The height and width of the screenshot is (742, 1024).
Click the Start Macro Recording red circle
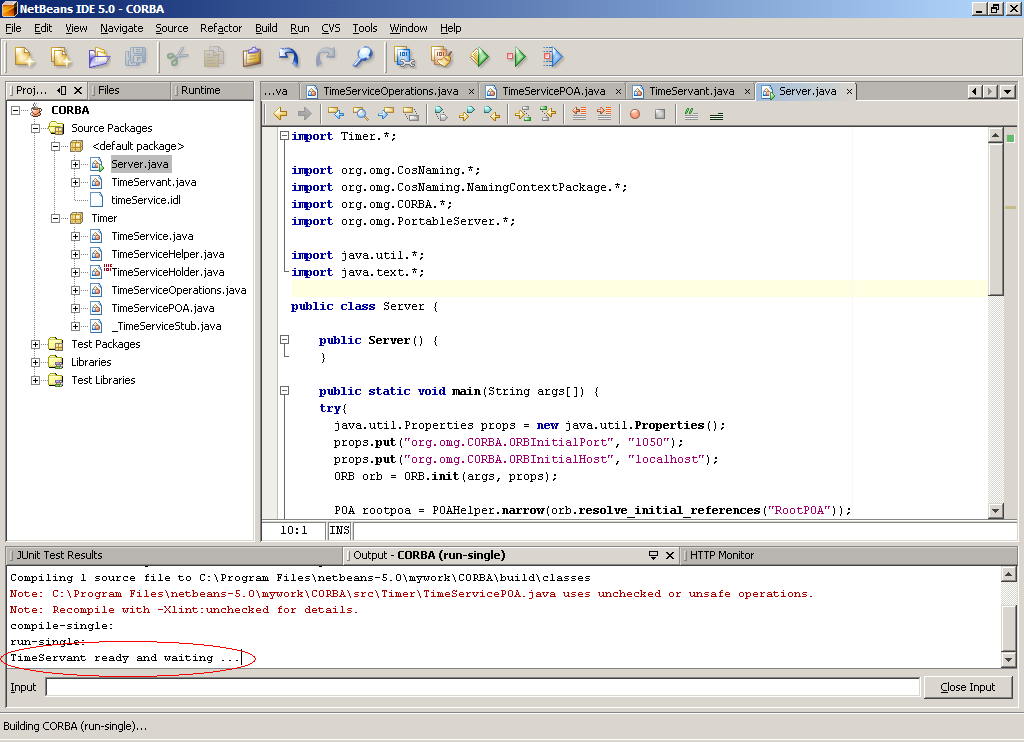[x=635, y=114]
